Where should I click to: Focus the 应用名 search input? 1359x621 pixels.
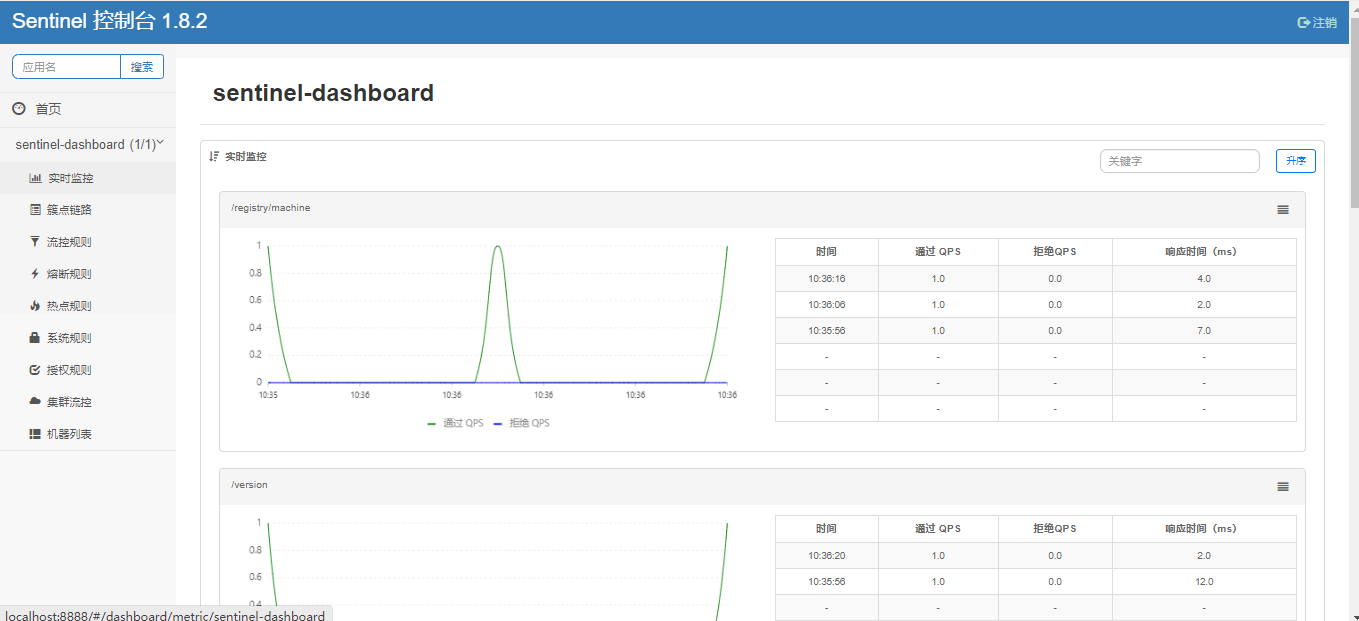66,67
